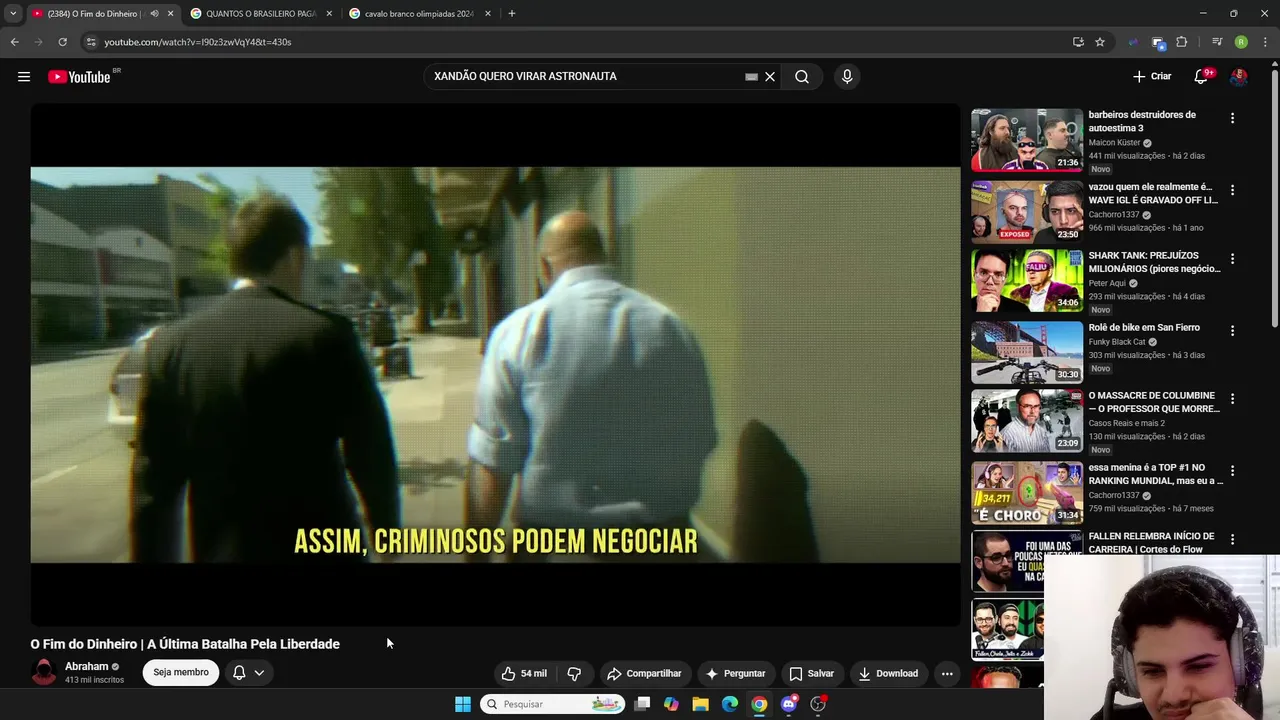The width and height of the screenshot is (1280, 720).
Task: Open menu for barbeiros destruidores de autoestima 3
Action: pos(1232,118)
